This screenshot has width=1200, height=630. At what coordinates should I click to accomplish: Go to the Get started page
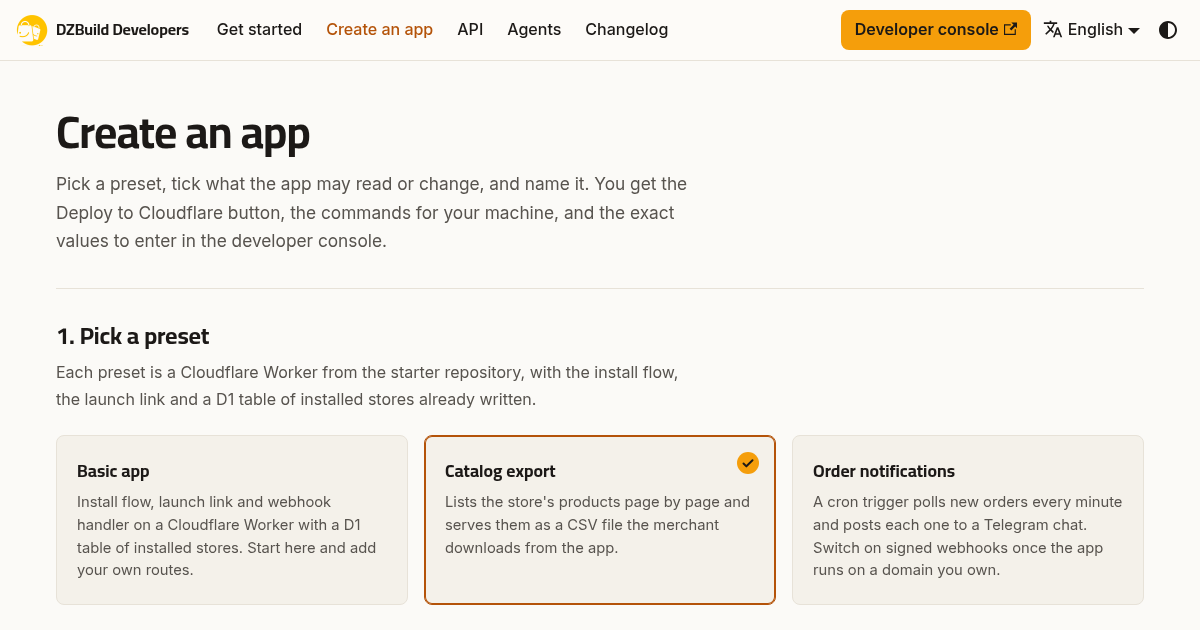pos(259,30)
